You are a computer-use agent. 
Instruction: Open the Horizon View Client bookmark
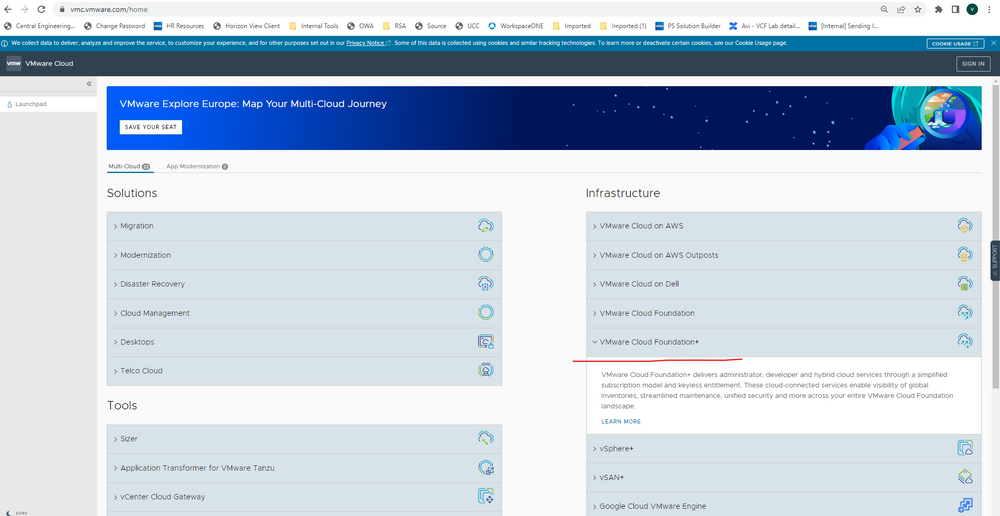click(246, 26)
